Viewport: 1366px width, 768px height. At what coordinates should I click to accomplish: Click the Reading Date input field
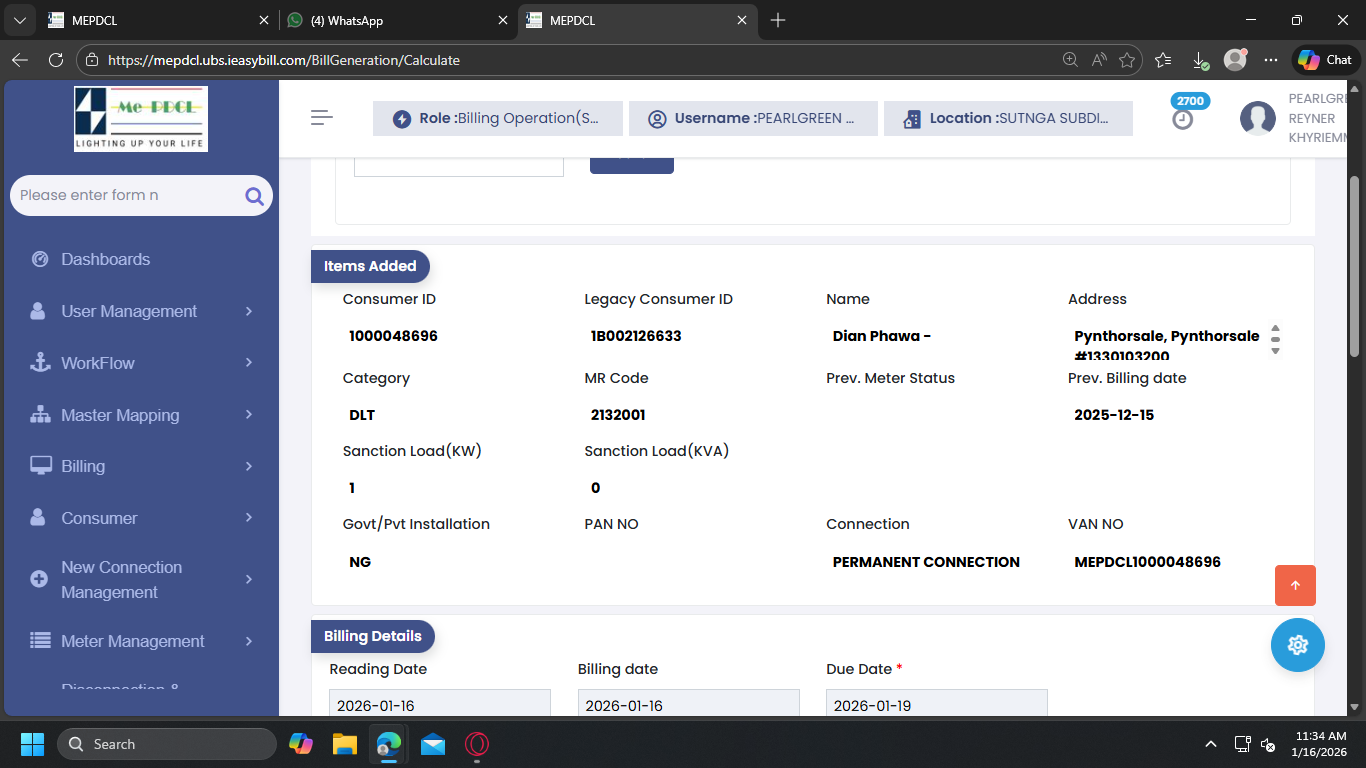click(439, 705)
